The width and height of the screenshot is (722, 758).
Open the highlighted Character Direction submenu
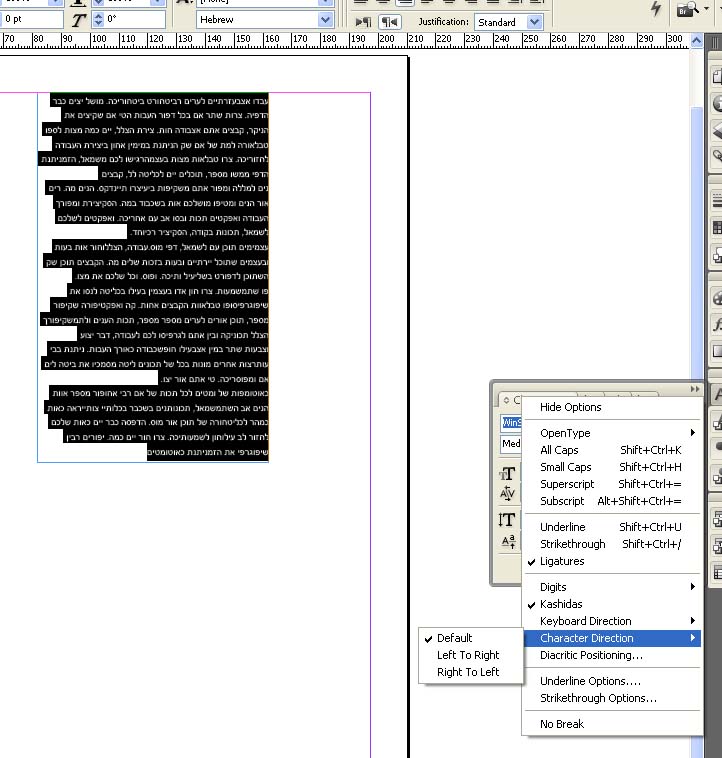[x=613, y=638]
